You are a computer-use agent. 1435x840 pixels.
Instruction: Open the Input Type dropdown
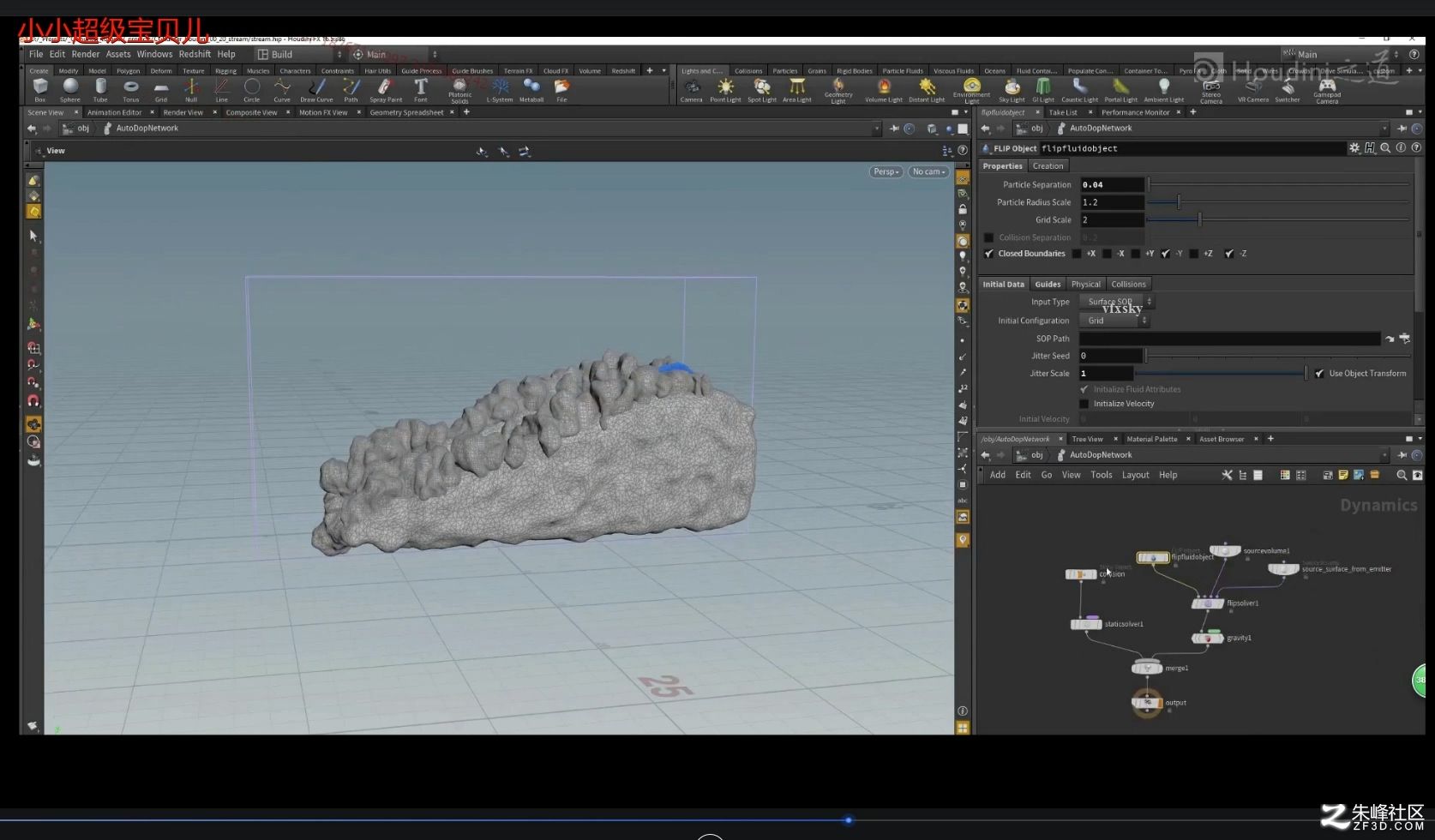pyautogui.click(x=1116, y=302)
